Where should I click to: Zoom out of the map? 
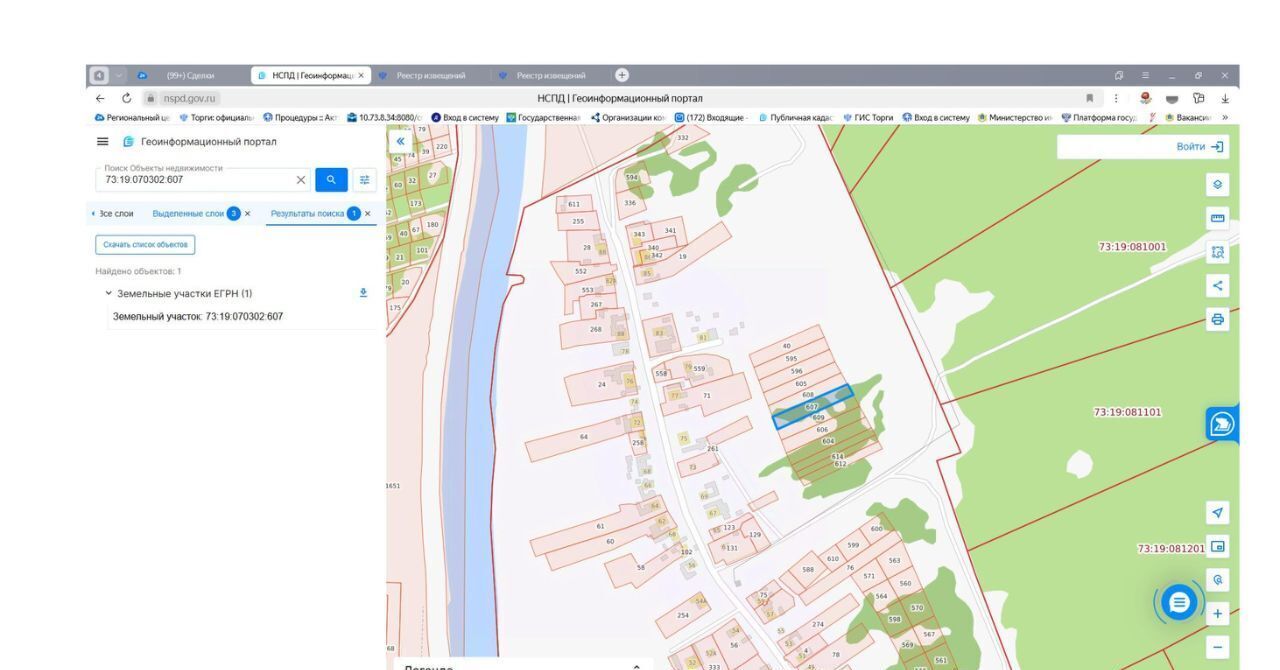pos(1217,647)
